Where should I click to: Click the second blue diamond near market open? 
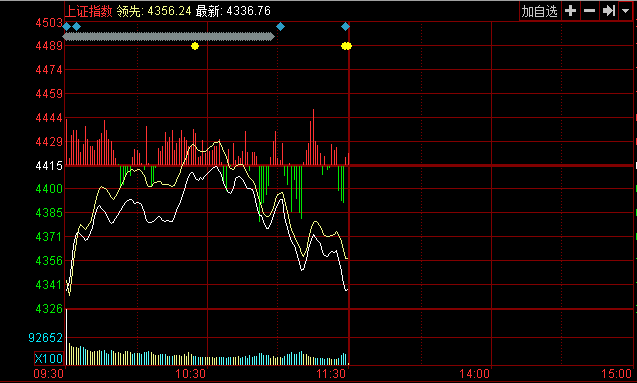76,27
